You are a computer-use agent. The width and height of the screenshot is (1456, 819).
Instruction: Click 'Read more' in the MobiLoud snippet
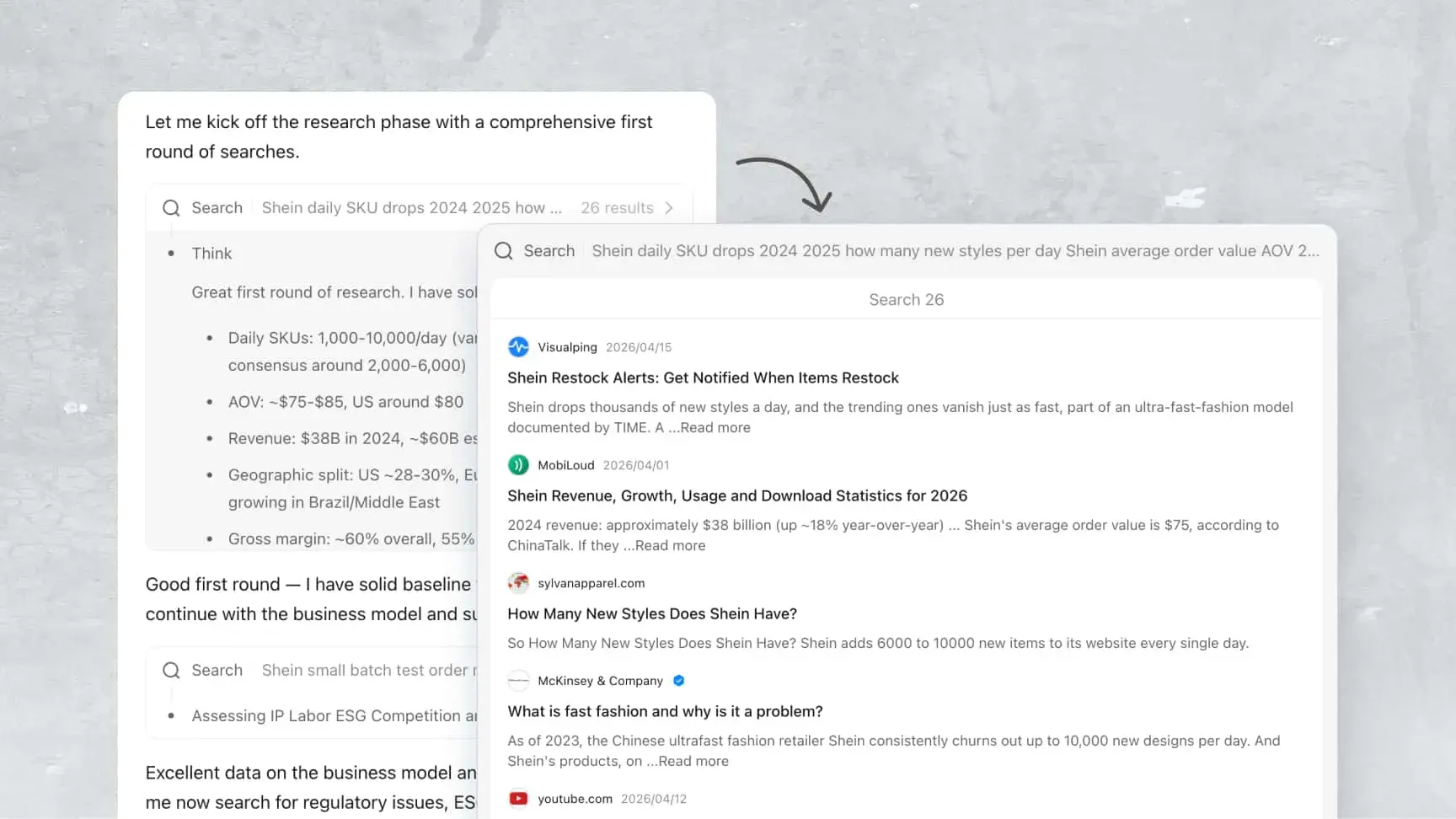[x=671, y=546]
